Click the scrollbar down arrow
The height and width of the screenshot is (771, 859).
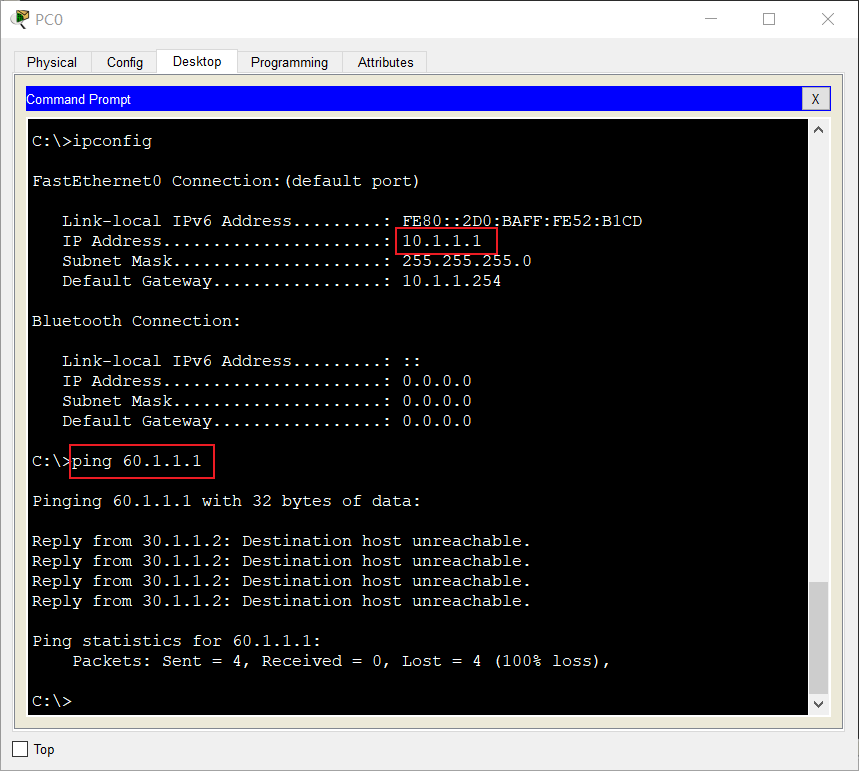tap(818, 703)
